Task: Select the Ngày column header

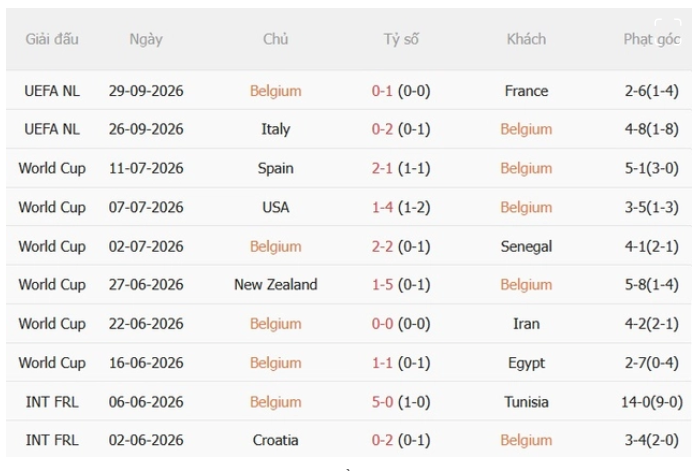Action: click(146, 40)
